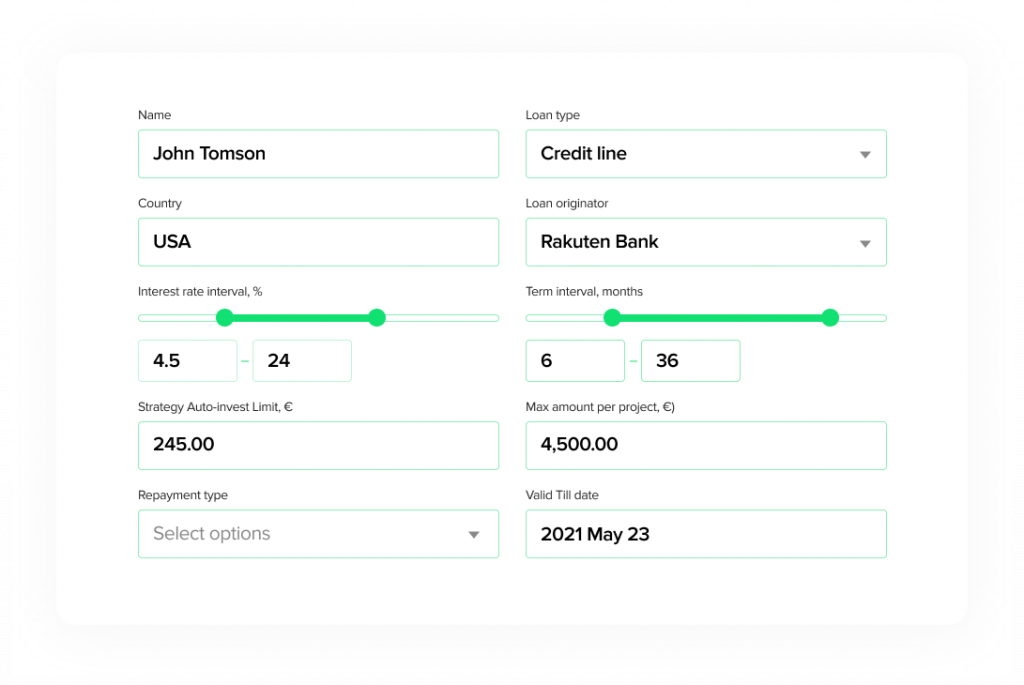Click the interest rate slider track middle
Screen dimensions: 1024x685
click(300, 318)
